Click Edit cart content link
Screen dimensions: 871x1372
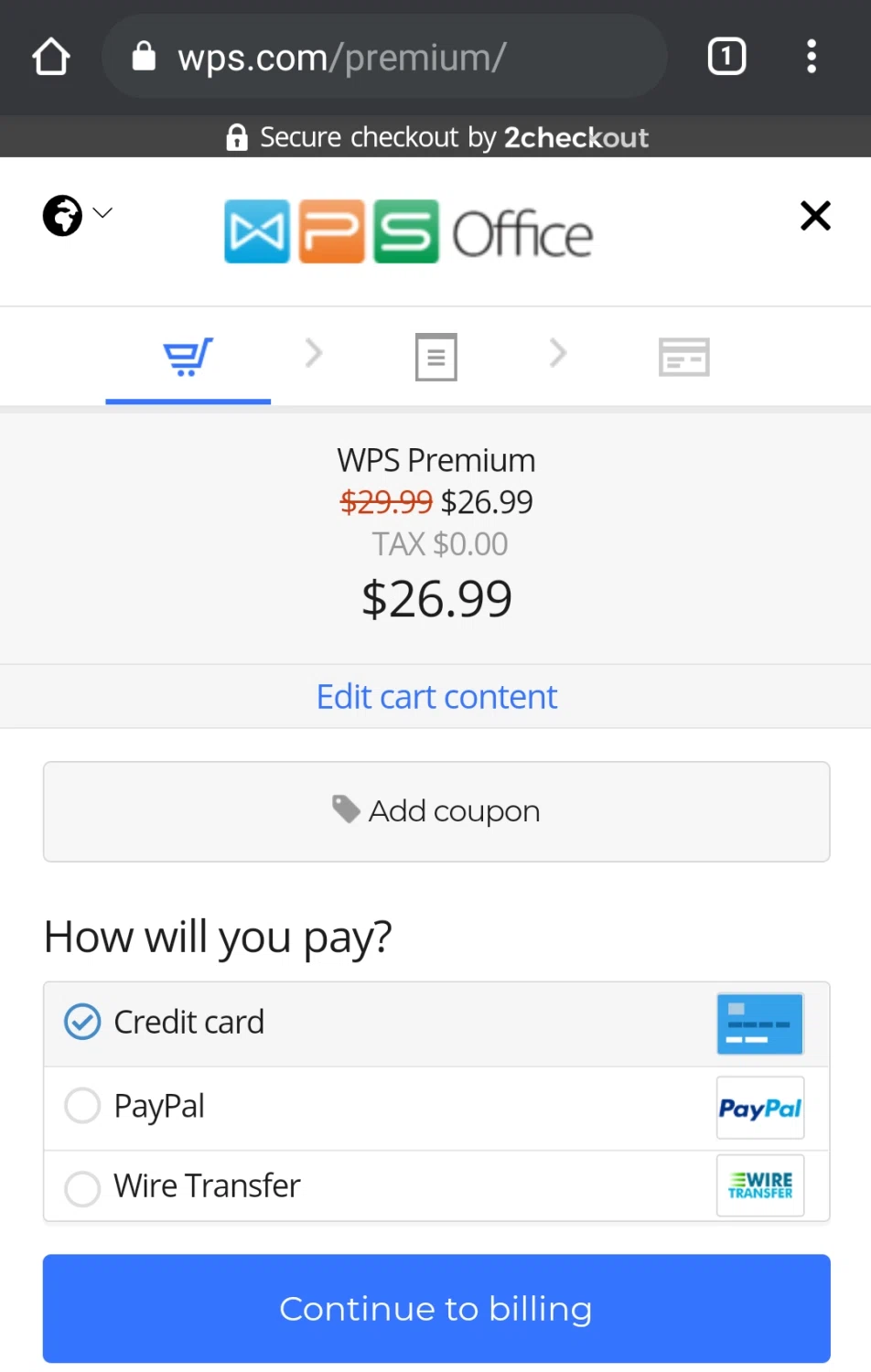tap(436, 697)
